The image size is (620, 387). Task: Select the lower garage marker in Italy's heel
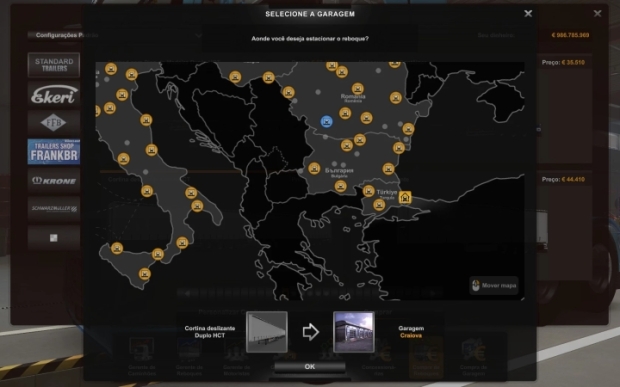pos(197,206)
